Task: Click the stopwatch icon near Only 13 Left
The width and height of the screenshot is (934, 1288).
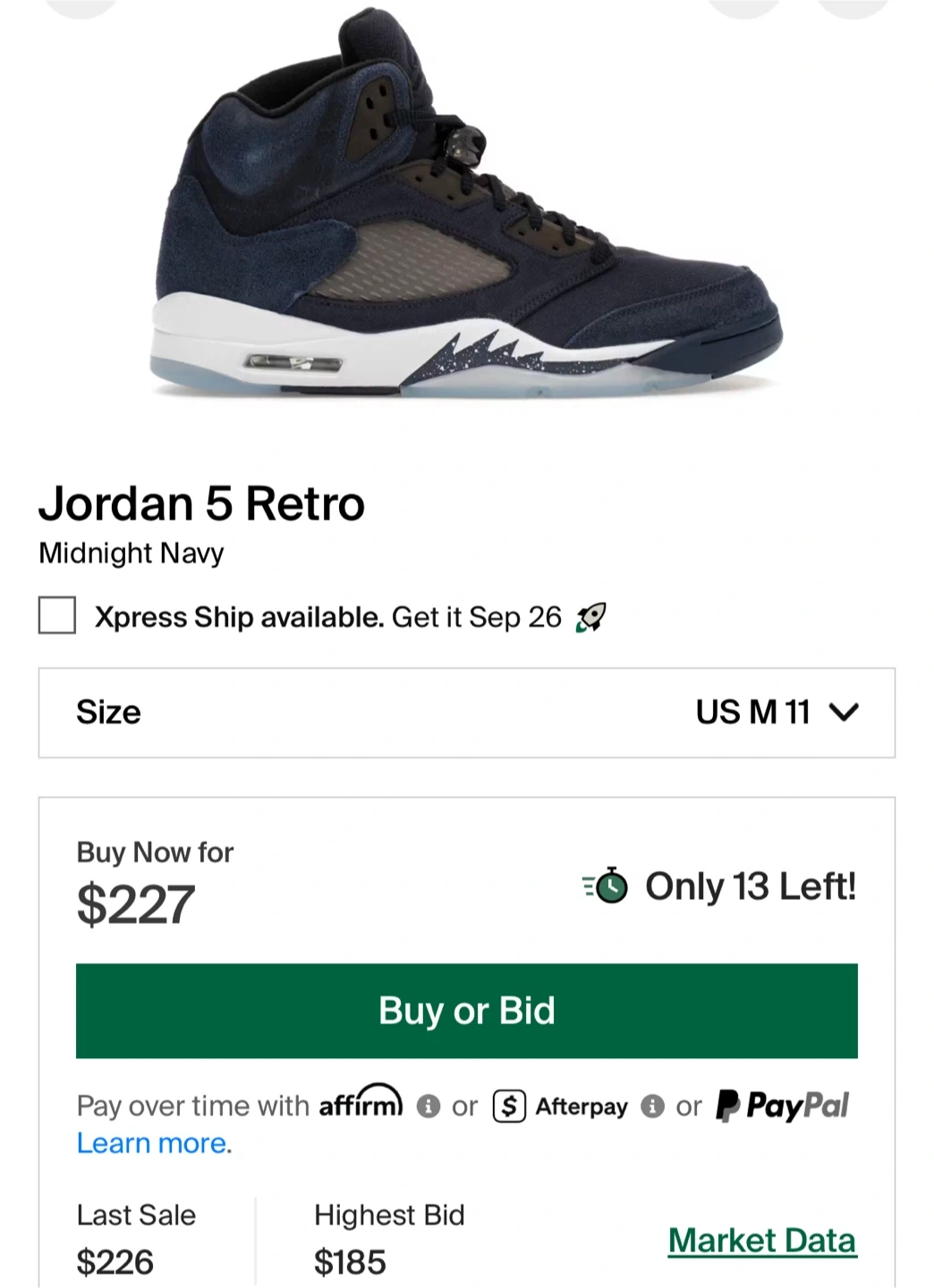Action: click(x=607, y=886)
